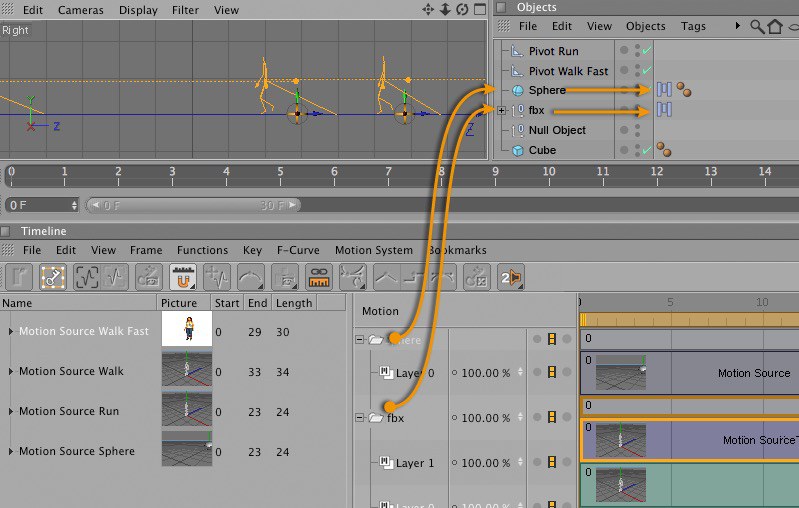Screen dimensions: 799x508
Task: Expand Motion Source Walk Fast entry
Action: pos(11,331)
